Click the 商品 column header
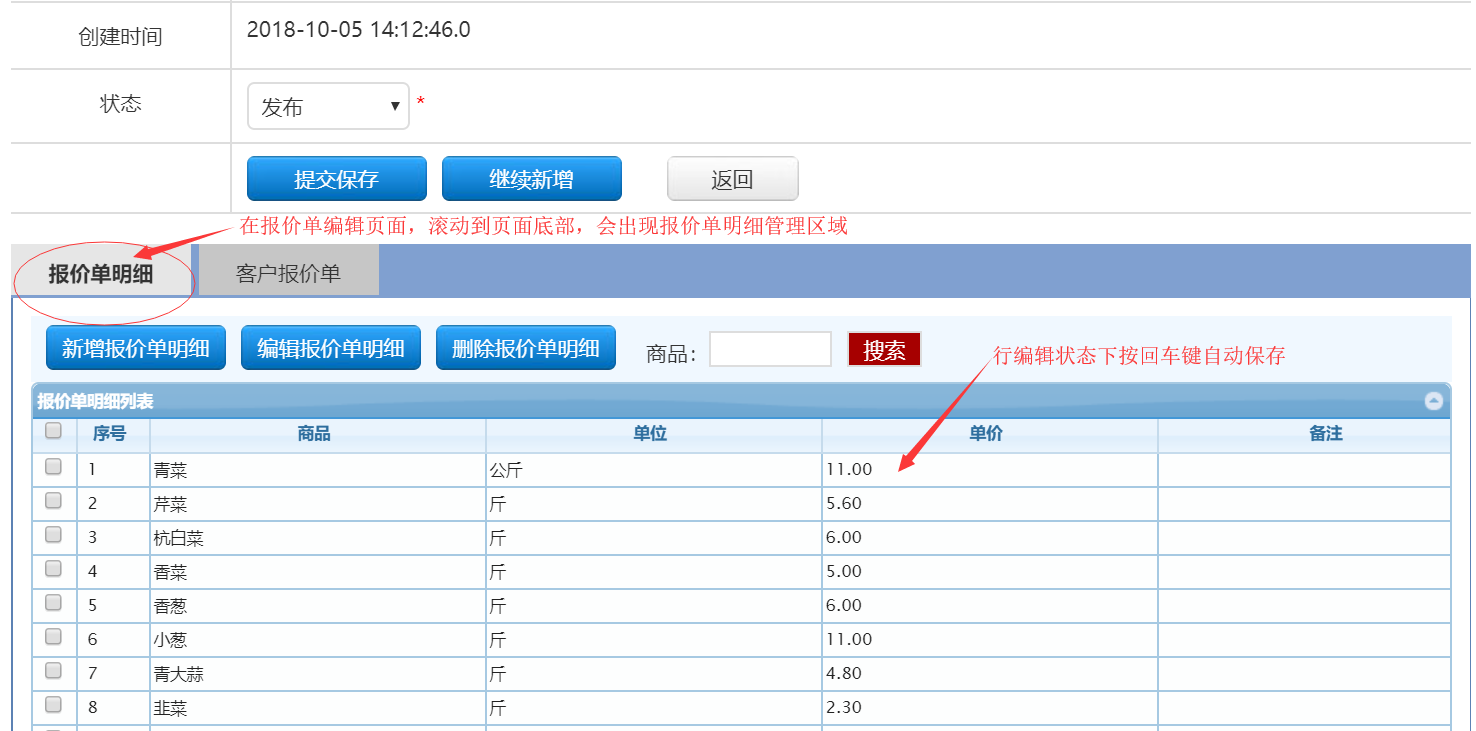 pyautogui.click(x=314, y=434)
